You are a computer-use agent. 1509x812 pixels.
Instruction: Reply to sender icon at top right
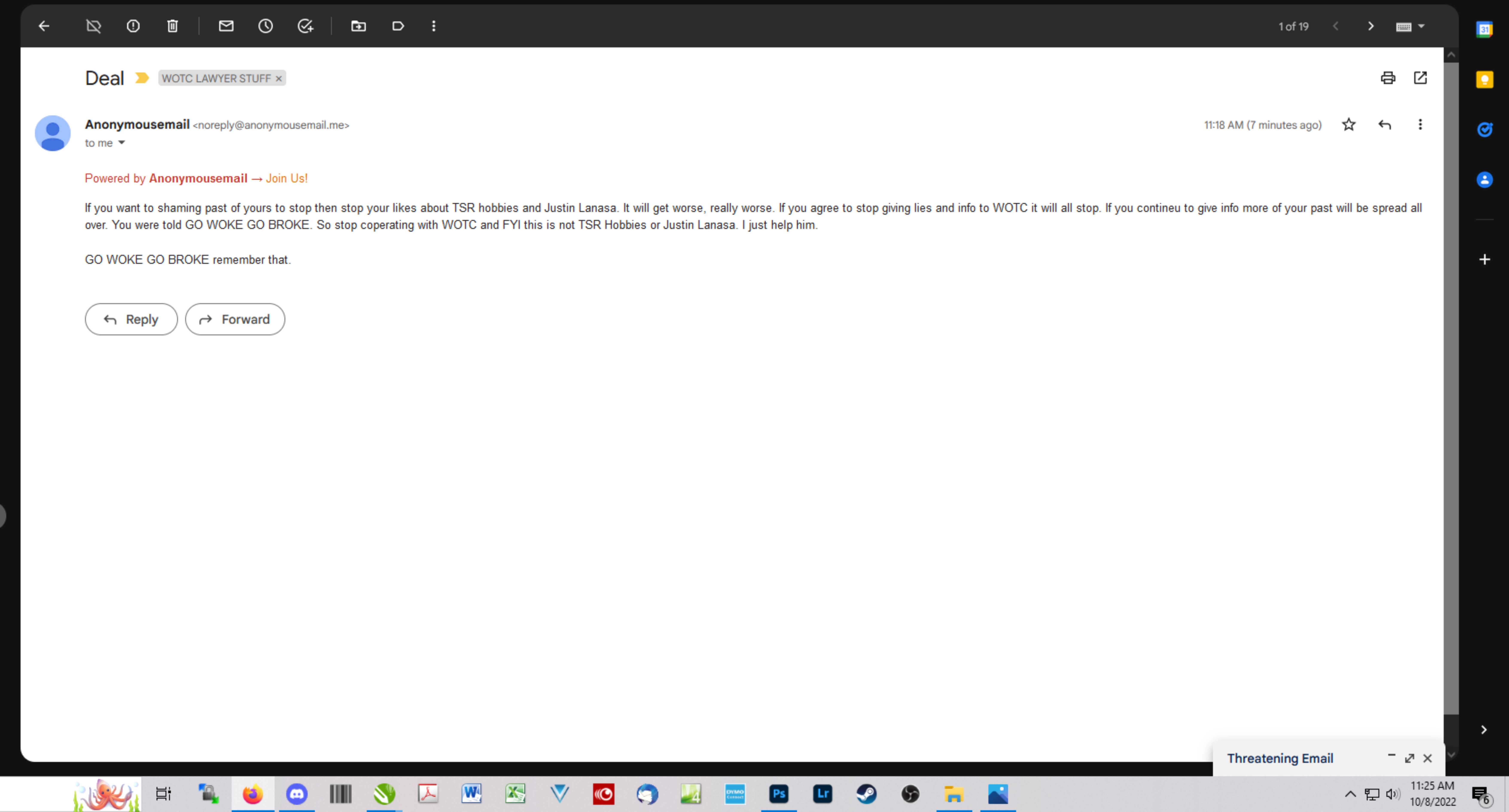click(1384, 124)
